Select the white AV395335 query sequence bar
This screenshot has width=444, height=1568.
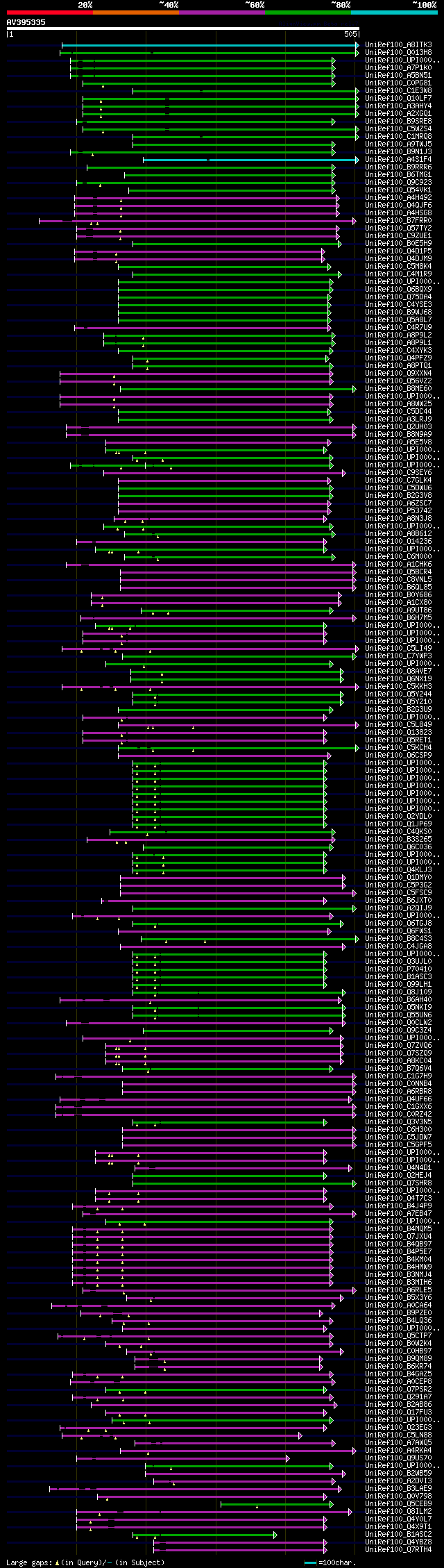(183, 28)
